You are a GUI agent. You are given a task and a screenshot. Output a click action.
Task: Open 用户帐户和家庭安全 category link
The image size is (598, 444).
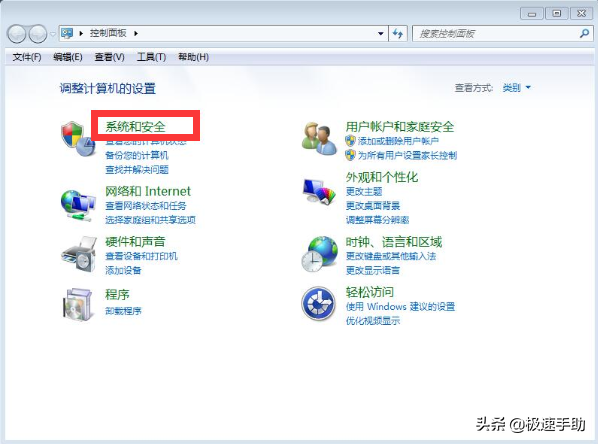pos(400,126)
